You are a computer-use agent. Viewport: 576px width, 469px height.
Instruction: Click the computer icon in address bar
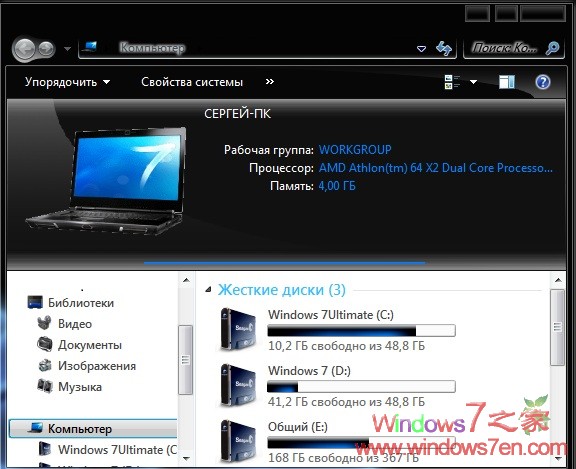(89, 47)
